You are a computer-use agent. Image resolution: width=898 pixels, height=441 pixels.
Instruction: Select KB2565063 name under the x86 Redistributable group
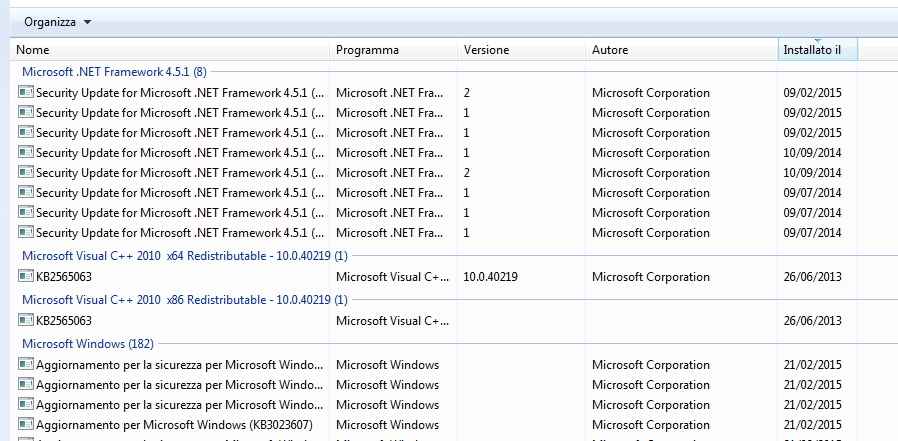(x=64, y=321)
